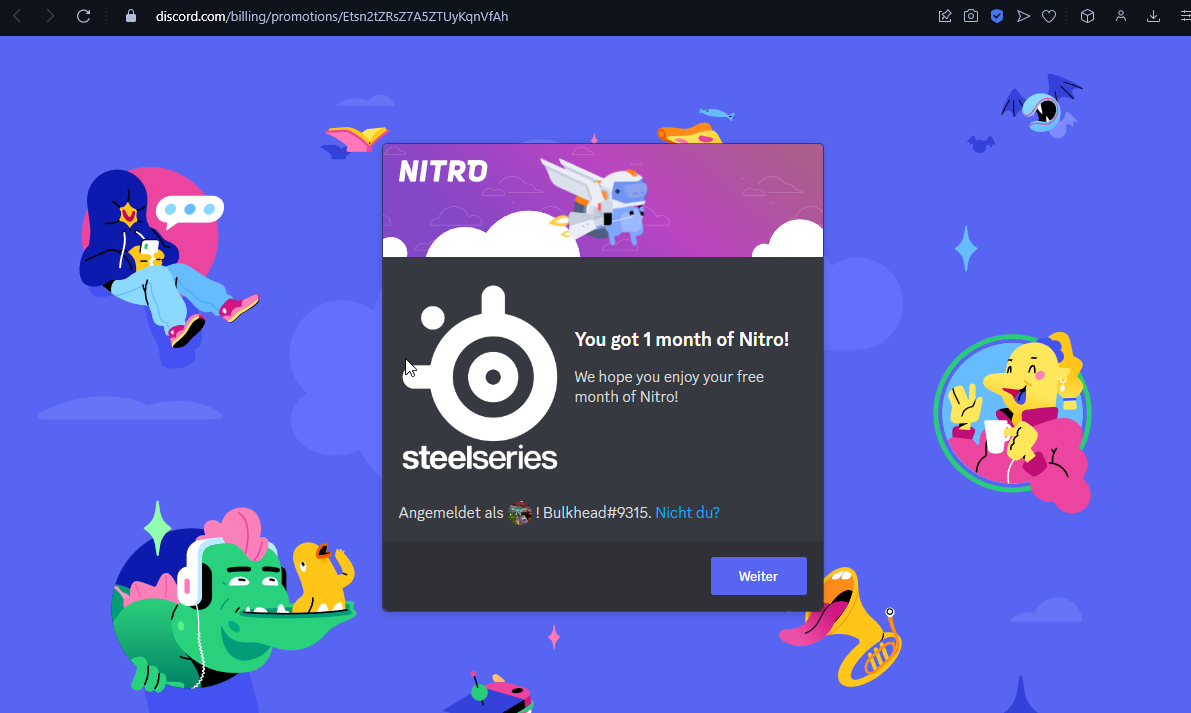This screenshot has width=1191, height=713.
Task: Click the 'Nicht du?' link
Action: tap(687, 512)
